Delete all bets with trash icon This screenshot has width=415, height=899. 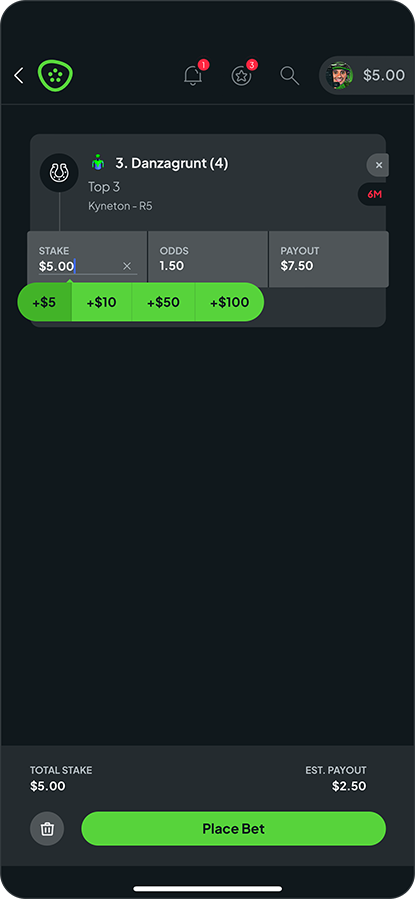pyautogui.click(x=47, y=828)
